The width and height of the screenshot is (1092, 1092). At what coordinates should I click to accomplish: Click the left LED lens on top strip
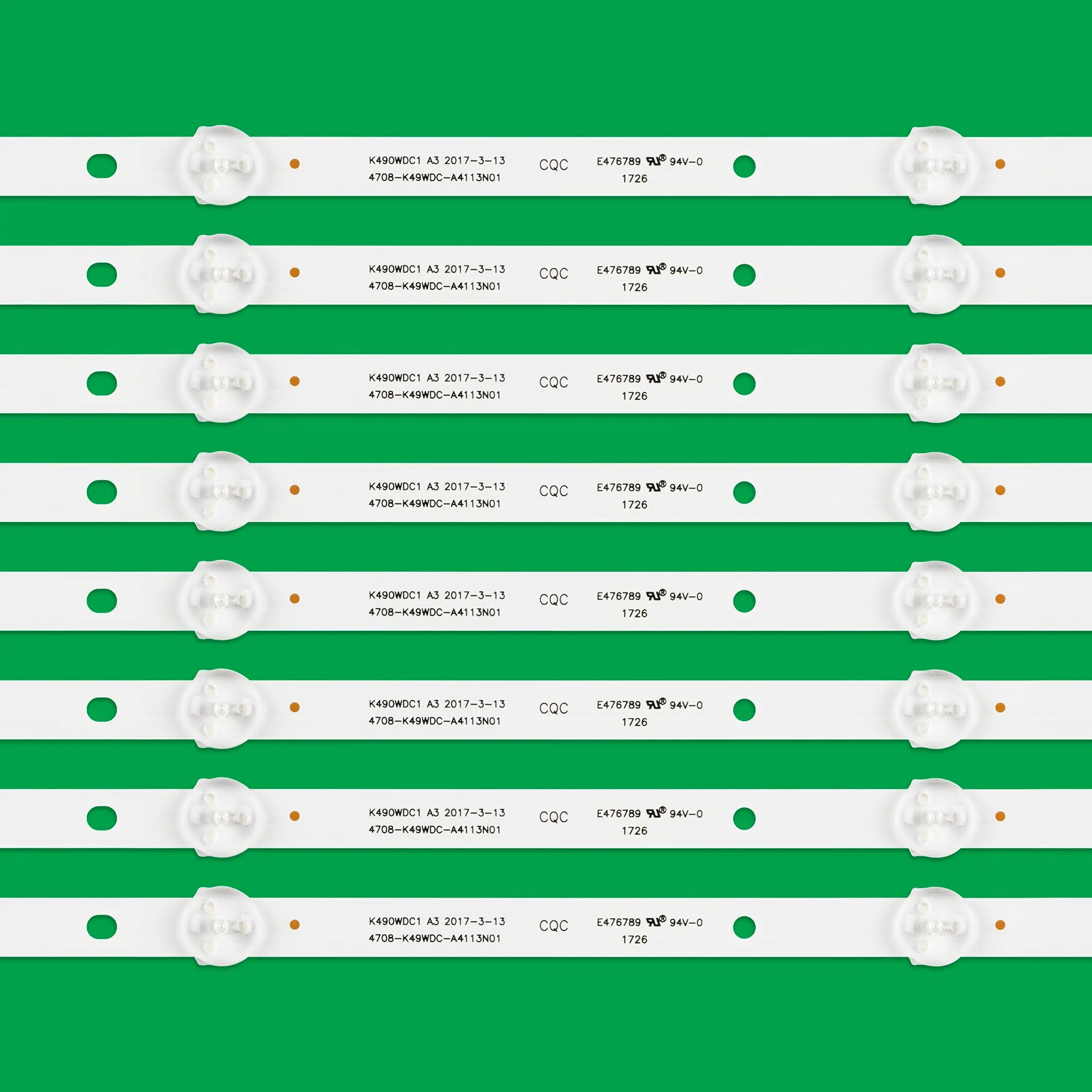pyautogui.click(x=222, y=165)
